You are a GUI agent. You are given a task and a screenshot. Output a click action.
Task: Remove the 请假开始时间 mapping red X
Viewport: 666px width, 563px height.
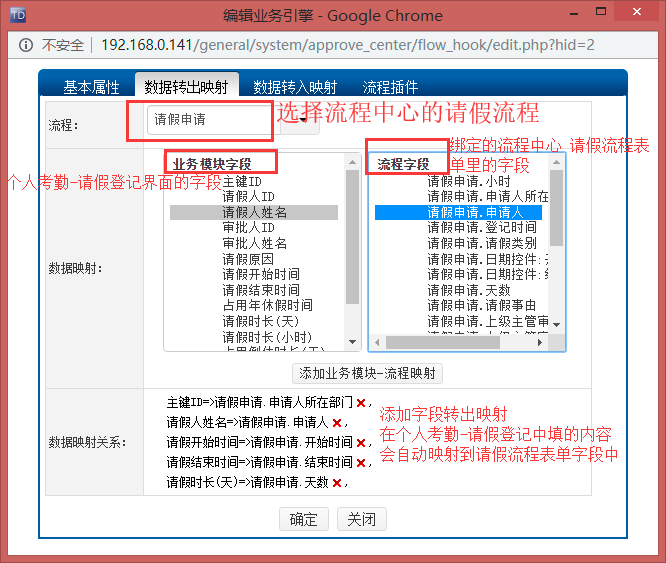coord(360,443)
